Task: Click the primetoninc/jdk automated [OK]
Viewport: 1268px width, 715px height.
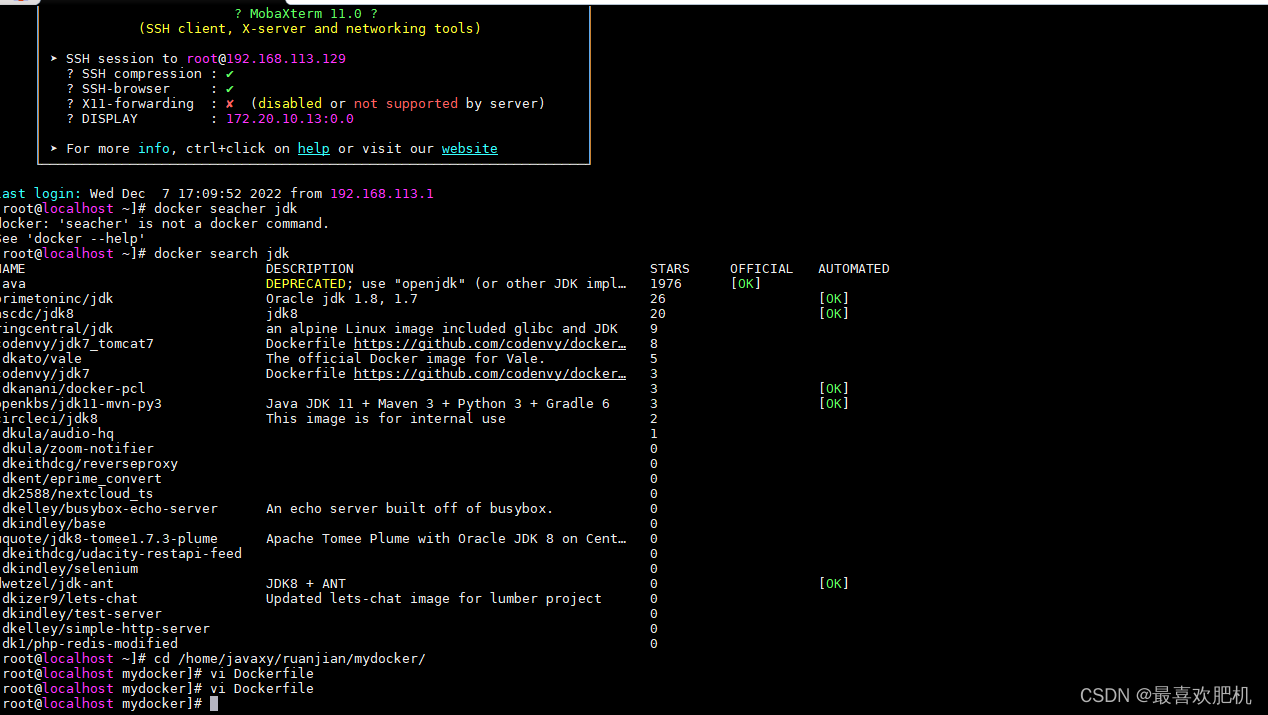Action: 834,298
